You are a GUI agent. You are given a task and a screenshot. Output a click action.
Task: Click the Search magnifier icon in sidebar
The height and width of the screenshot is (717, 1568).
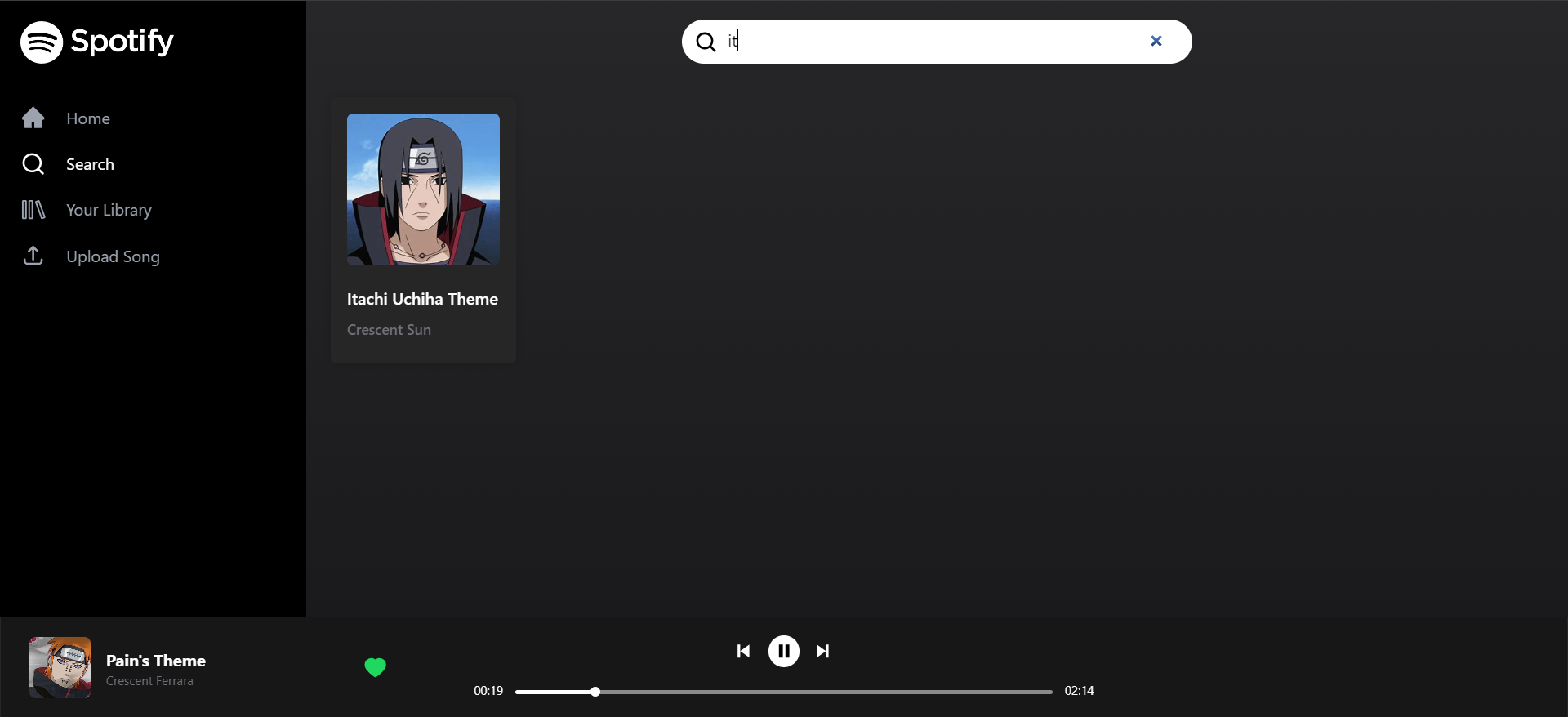[33, 164]
